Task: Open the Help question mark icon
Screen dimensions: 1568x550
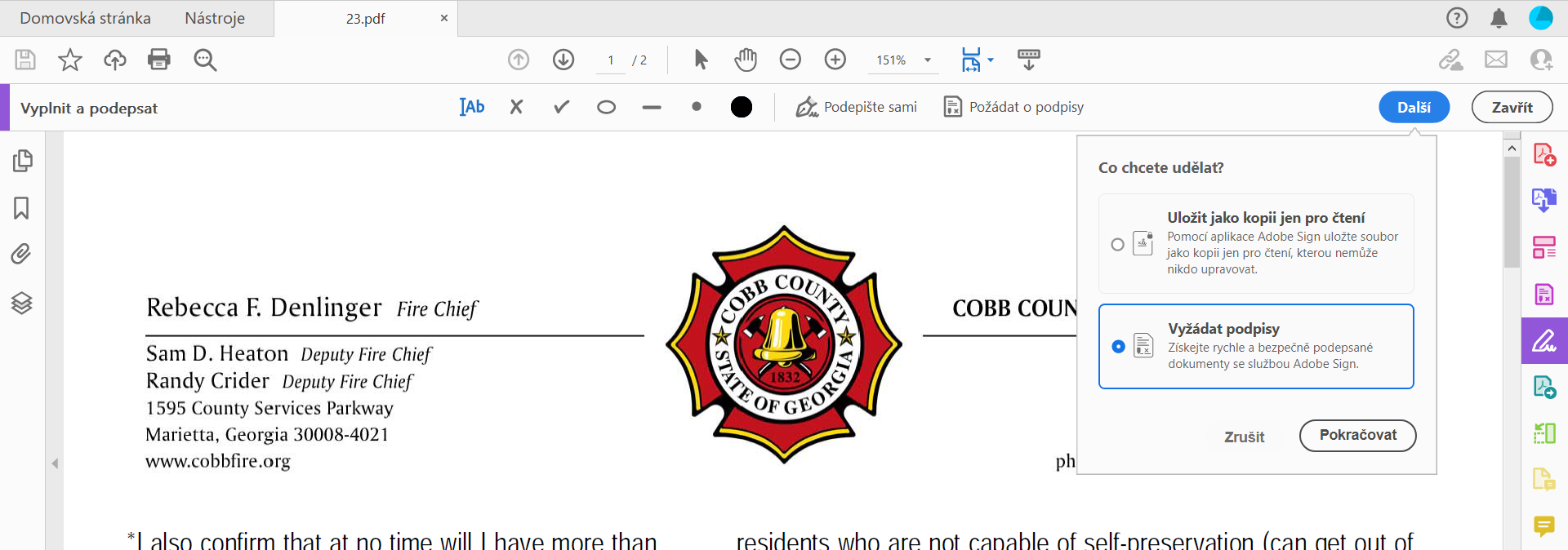Action: (x=1457, y=18)
